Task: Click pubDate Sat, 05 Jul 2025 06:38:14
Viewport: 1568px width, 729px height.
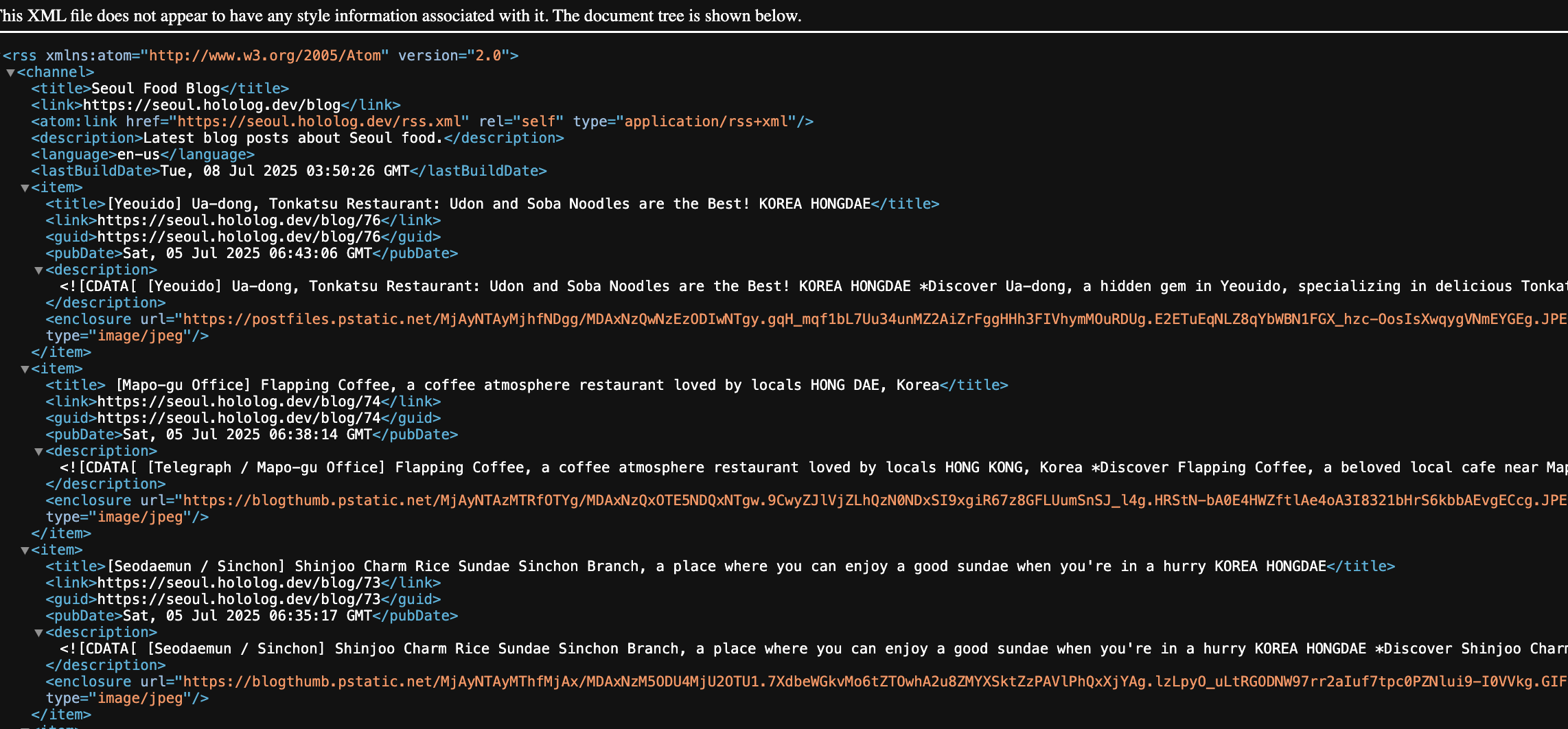Action: point(247,435)
